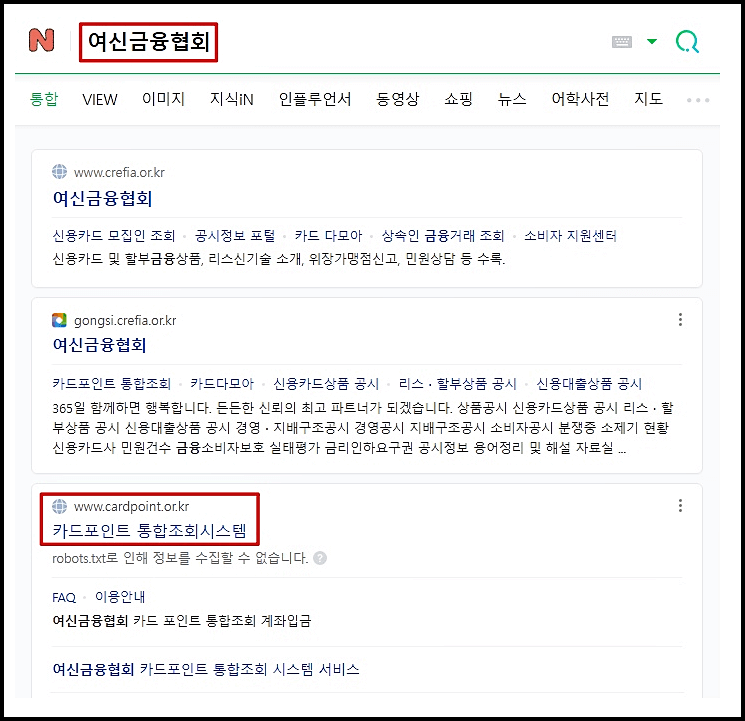Open the www.crefia.or.kr URL link
The image size is (745, 721).
(x=119, y=172)
